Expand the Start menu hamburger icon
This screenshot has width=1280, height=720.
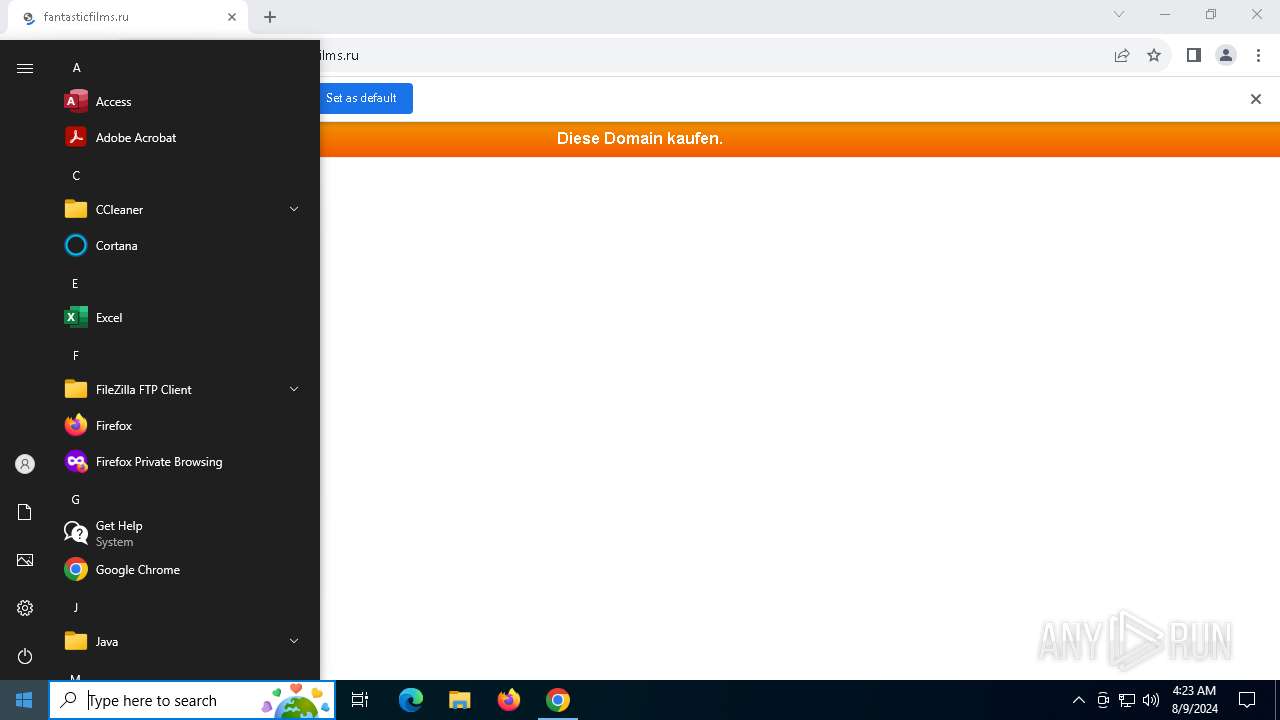click(x=25, y=68)
